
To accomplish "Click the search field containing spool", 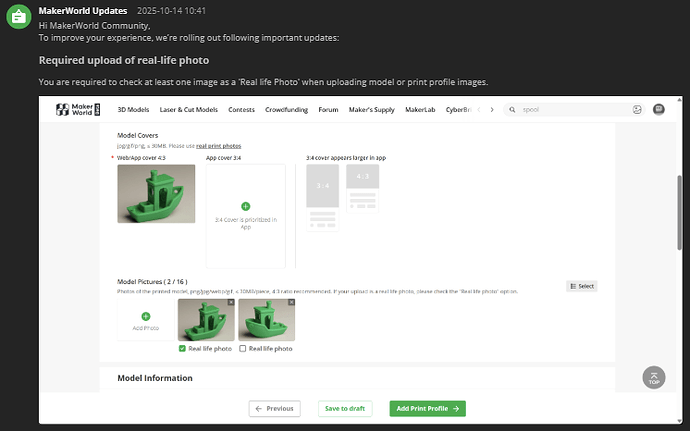I will [x=574, y=110].
